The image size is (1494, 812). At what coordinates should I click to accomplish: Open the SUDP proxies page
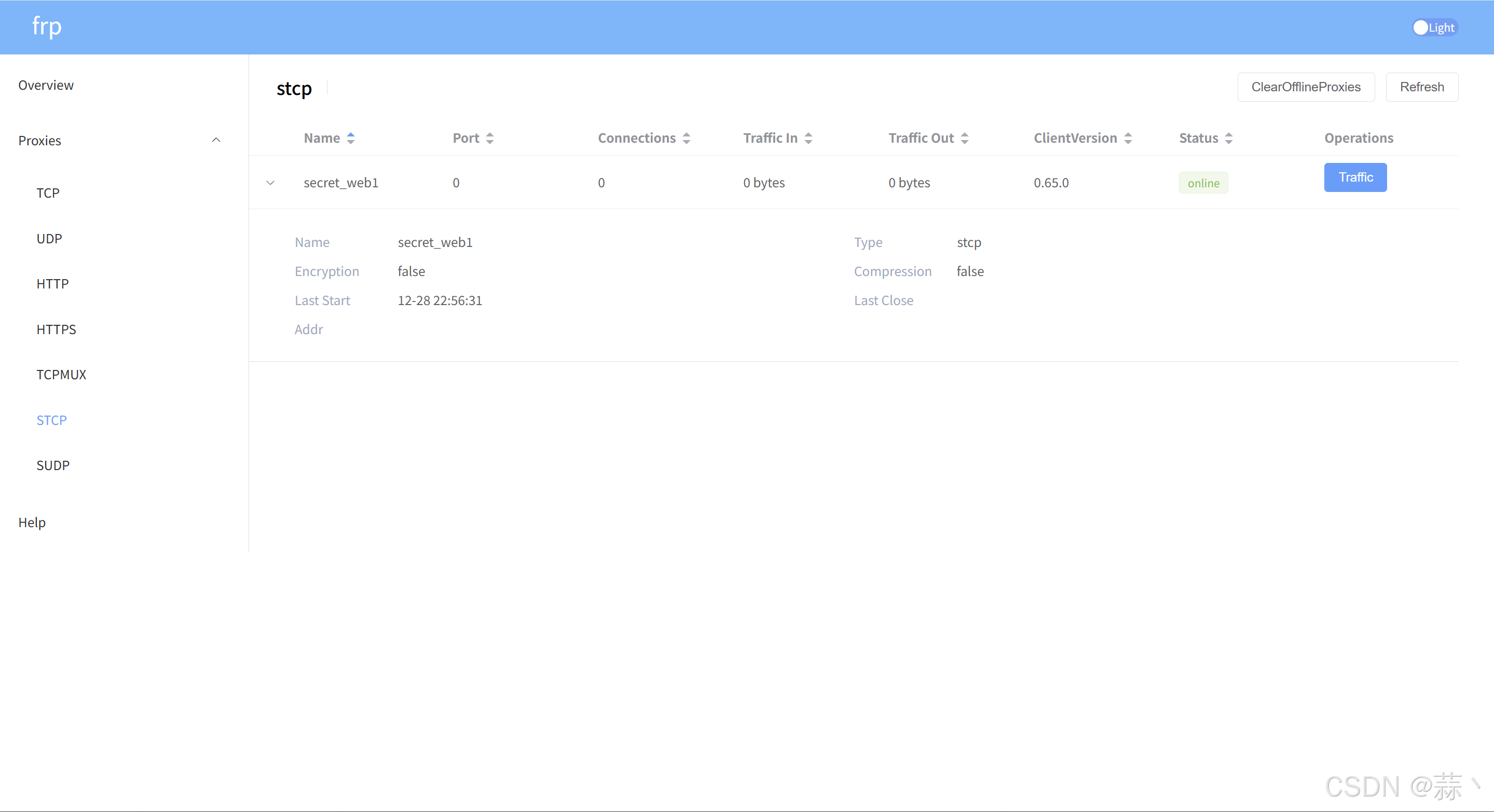tap(53, 465)
